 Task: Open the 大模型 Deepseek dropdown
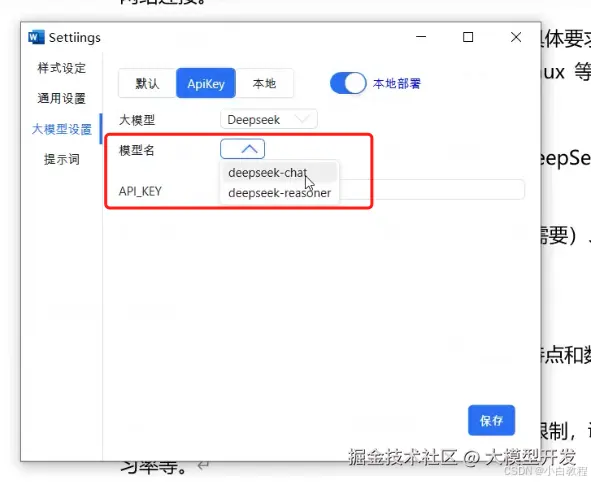click(x=269, y=119)
